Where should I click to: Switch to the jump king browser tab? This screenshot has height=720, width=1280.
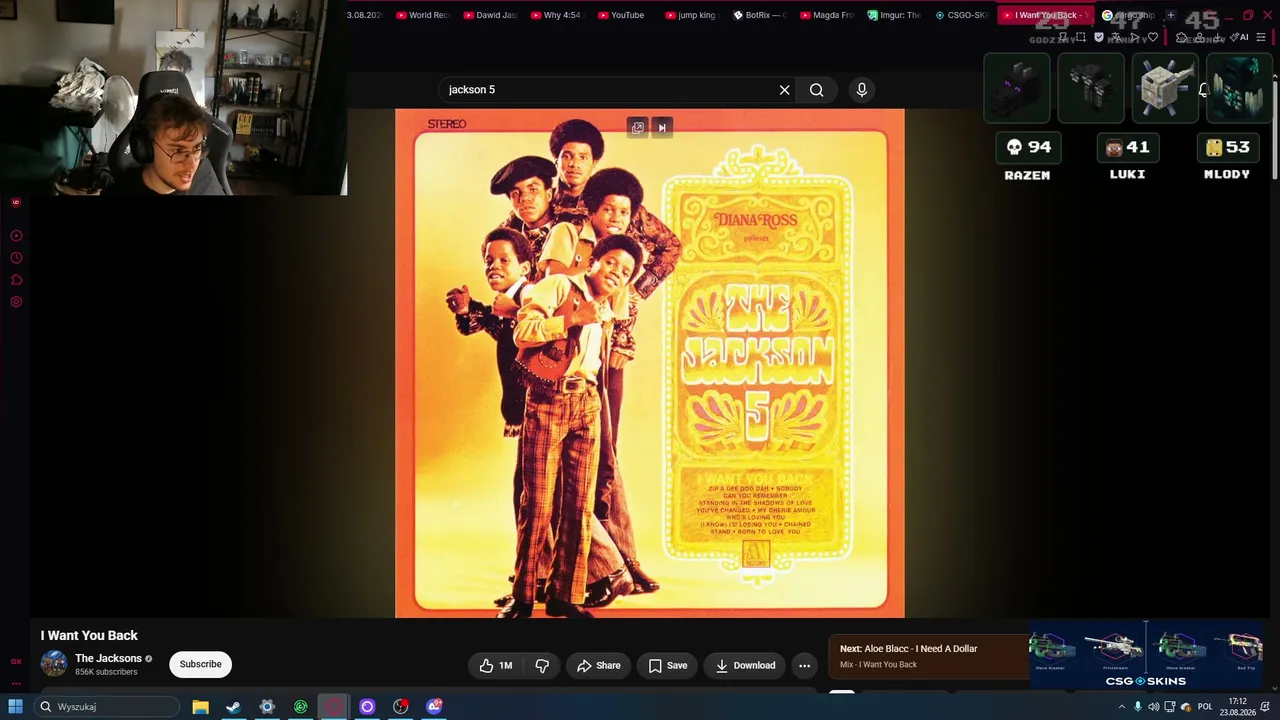pos(692,15)
